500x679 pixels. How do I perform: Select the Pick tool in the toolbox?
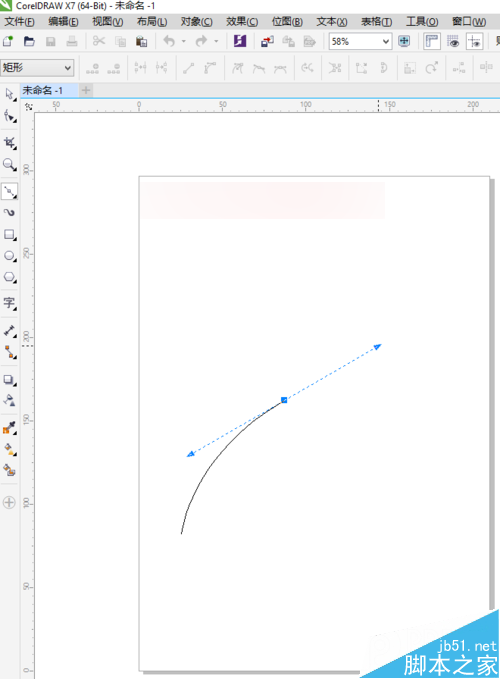[x=10, y=94]
